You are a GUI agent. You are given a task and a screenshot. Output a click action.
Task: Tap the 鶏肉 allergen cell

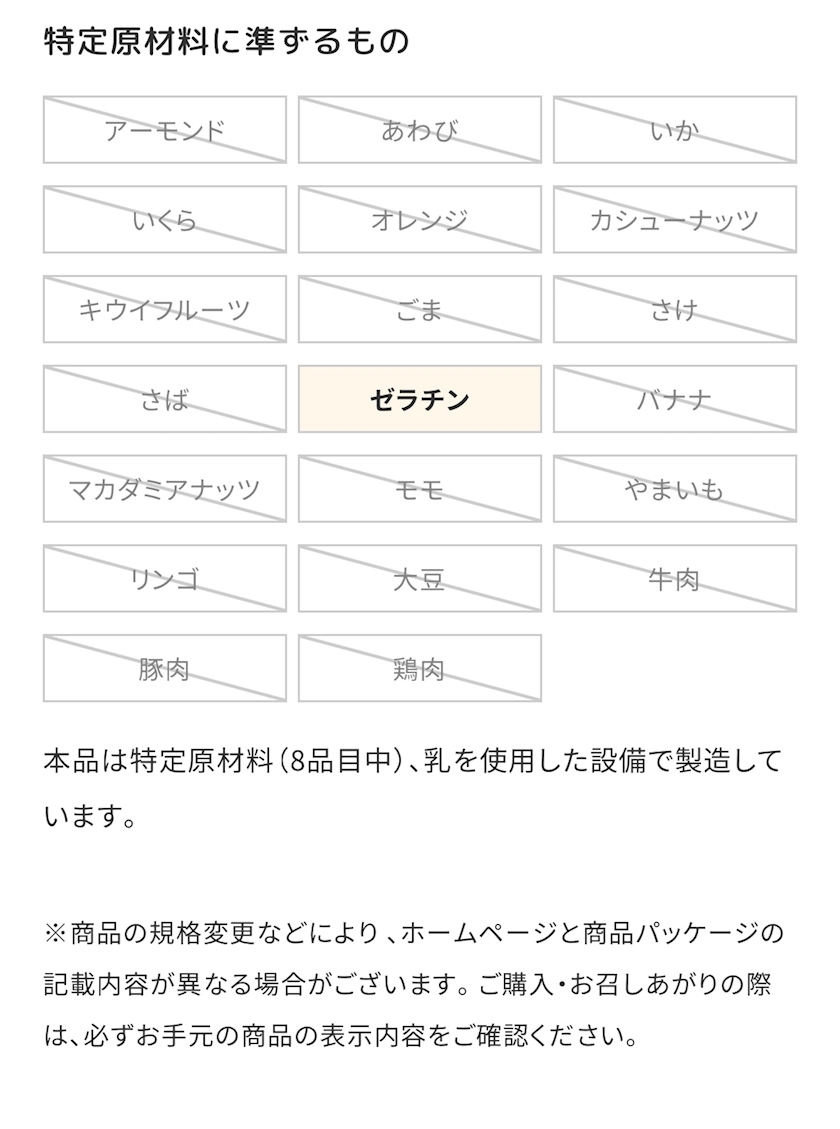[419, 669]
